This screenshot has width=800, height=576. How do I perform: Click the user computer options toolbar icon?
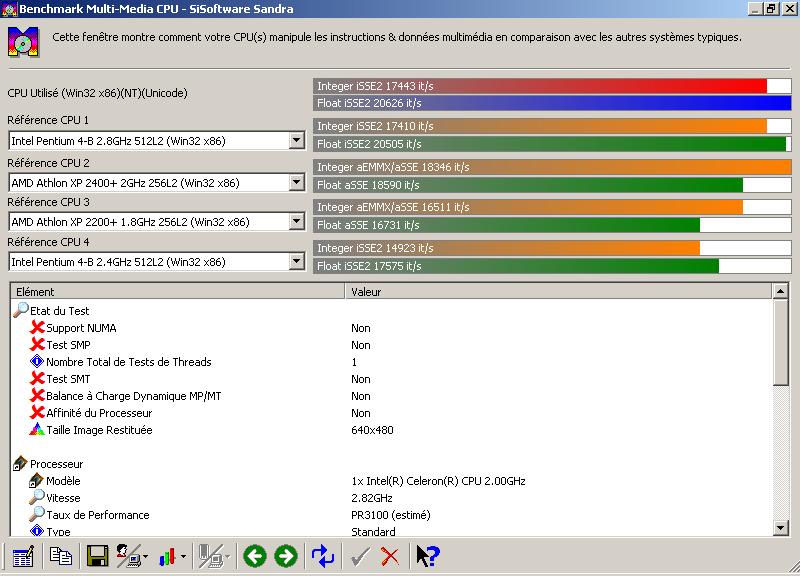coord(128,556)
